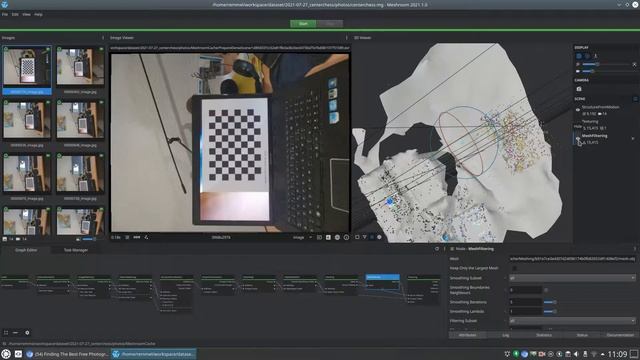Click the greyed Stop button
This screenshot has height=360, width=640.
(330, 24)
